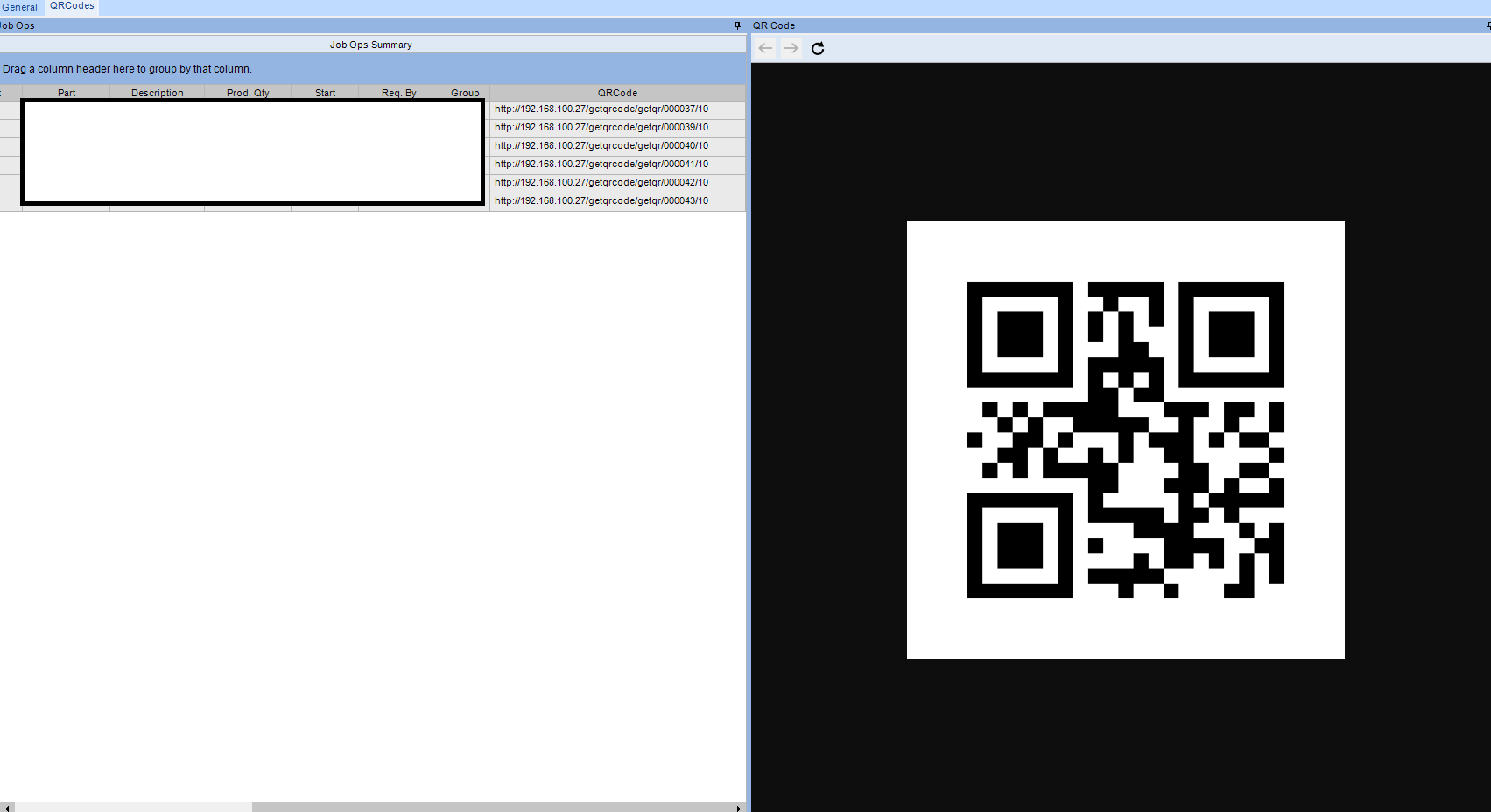
Task: Sort by the Req. By column header
Action: tap(399, 93)
